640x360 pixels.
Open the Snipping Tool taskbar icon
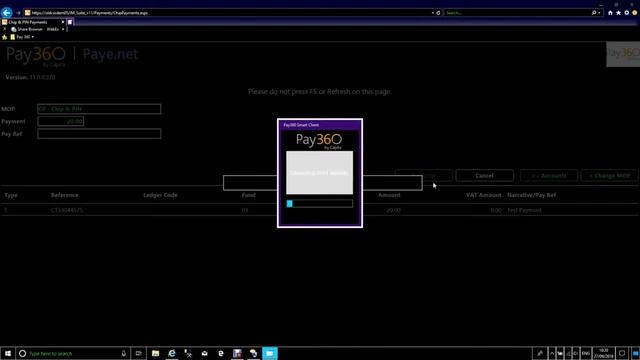pos(188,353)
